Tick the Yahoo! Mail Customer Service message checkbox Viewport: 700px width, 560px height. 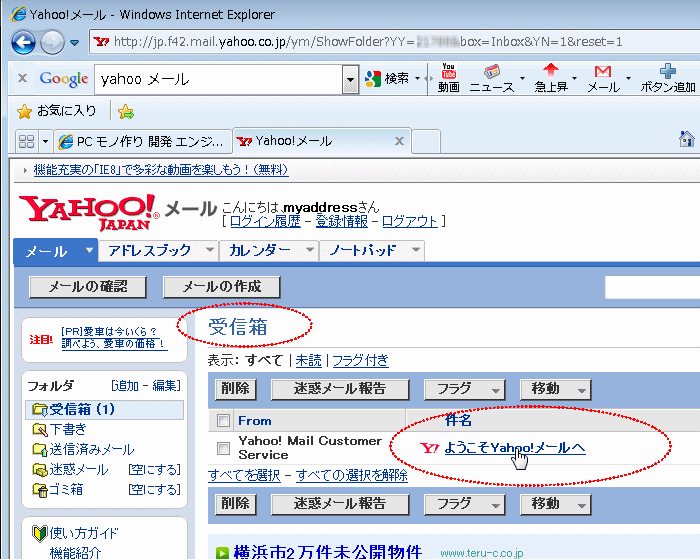pos(224,447)
